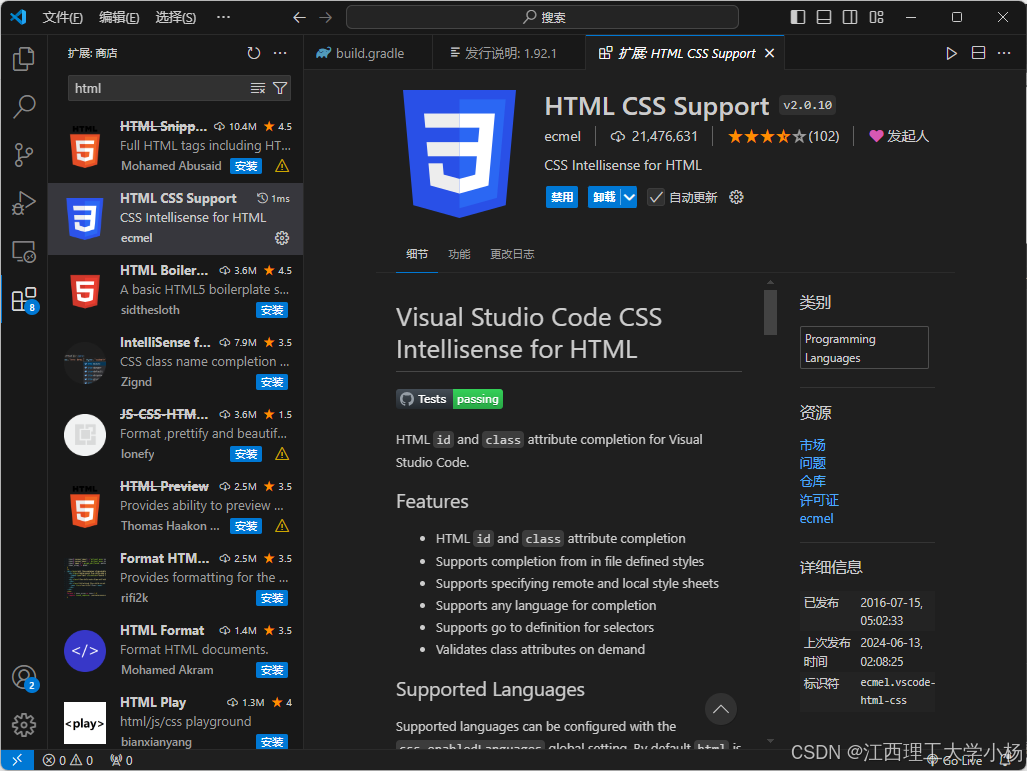Select the Changelog tab of extension page
This screenshot has width=1027, height=771.
tap(512, 254)
